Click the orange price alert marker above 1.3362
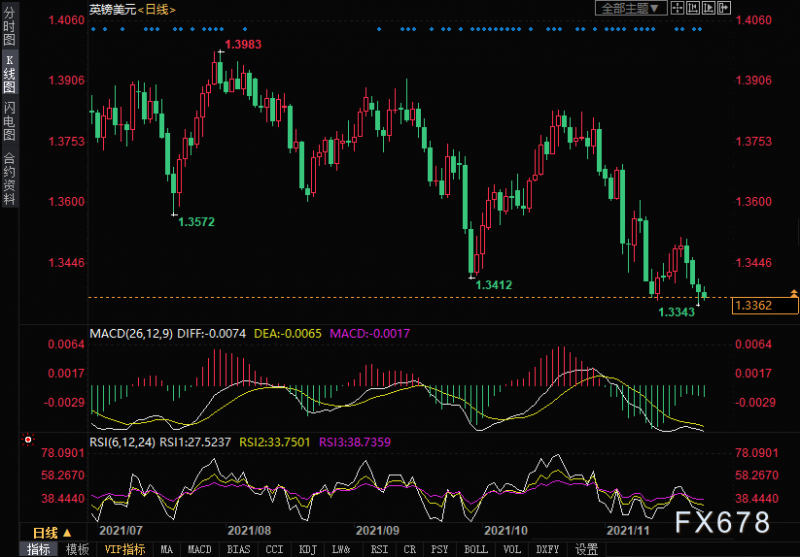800x557 pixels. click(793, 293)
